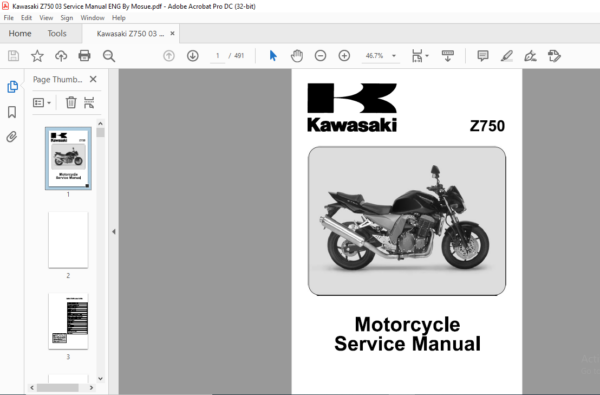Select blank page 2 thumbnail
Viewport: 600px width, 395px height.
tap(68, 240)
